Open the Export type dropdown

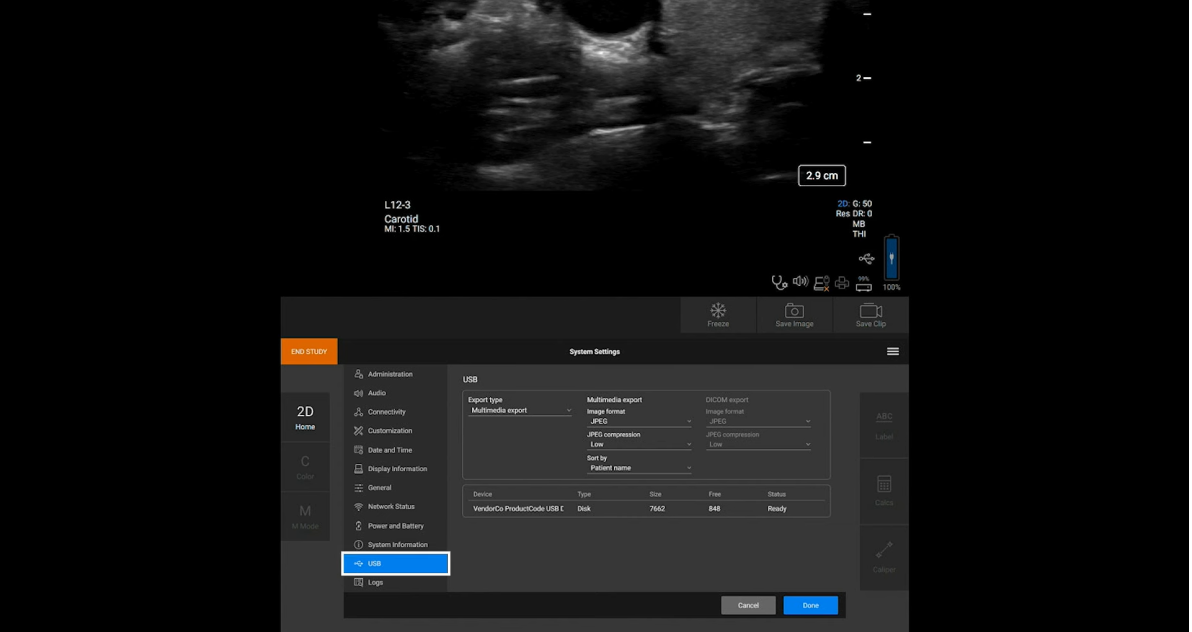519,410
